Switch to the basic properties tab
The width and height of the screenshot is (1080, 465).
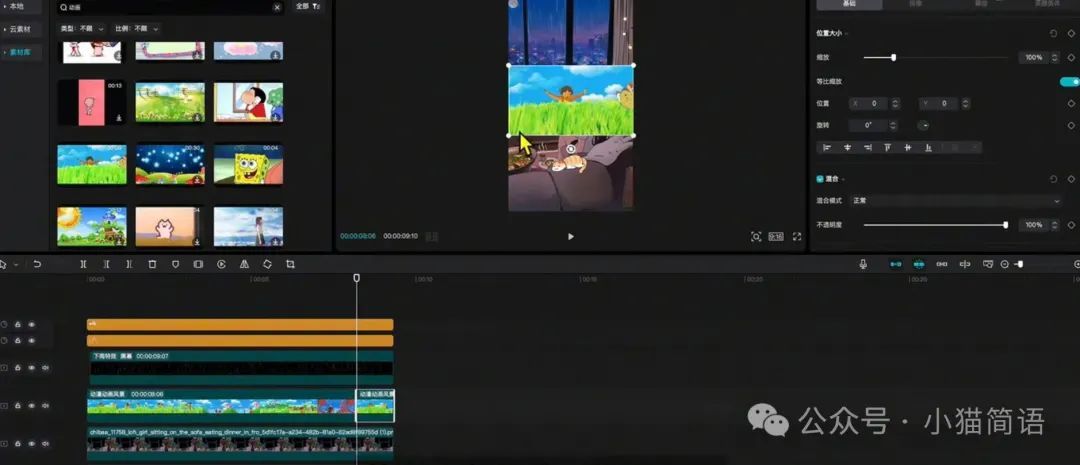tap(849, 4)
